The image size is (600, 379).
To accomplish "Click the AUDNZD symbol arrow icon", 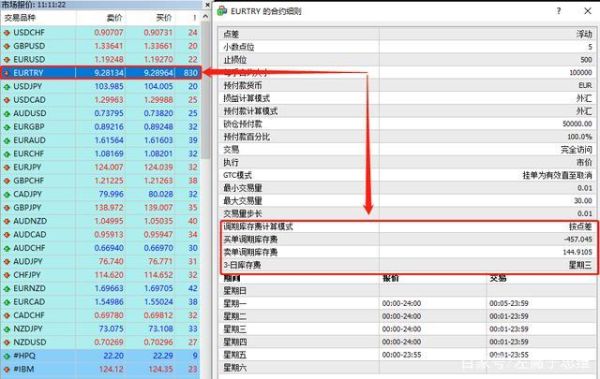I will [7, 222].
